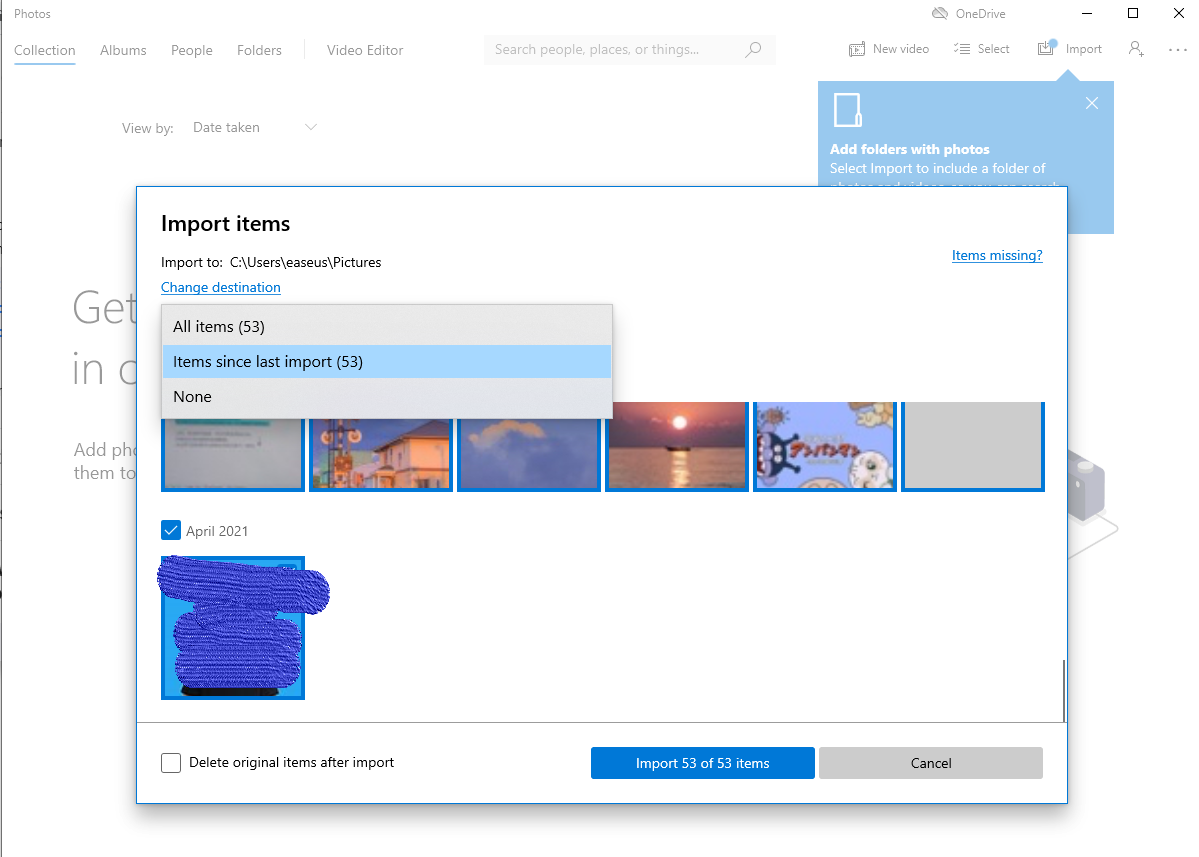Screen dimensions: 1199x857
Task: Click the Change destination link
Action: click(221, 287)
